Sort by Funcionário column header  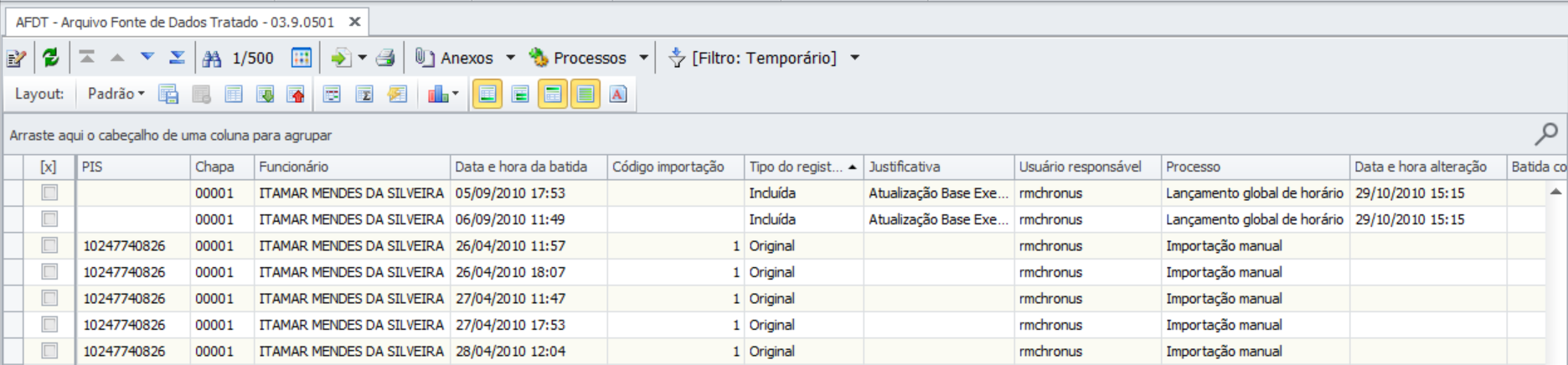(352, 167)
